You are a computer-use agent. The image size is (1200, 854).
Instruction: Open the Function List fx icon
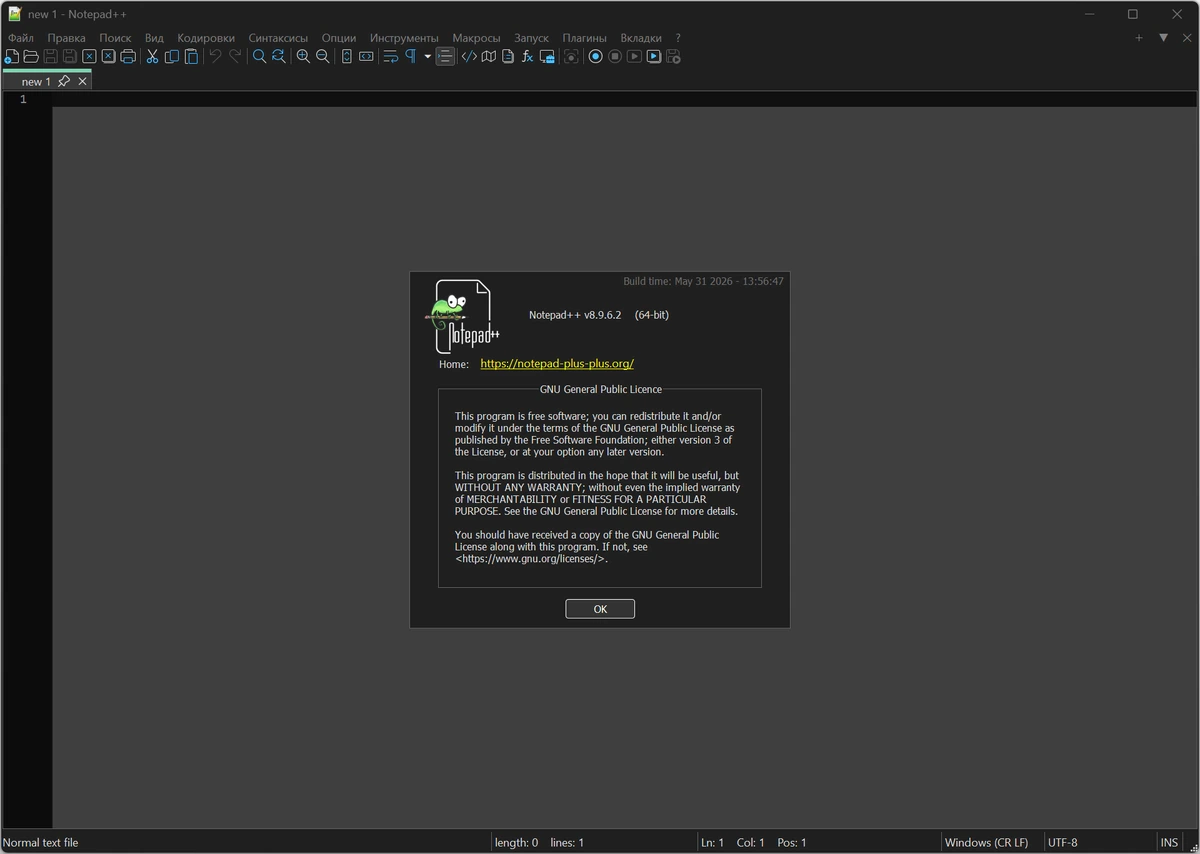(x=527, y=57)
